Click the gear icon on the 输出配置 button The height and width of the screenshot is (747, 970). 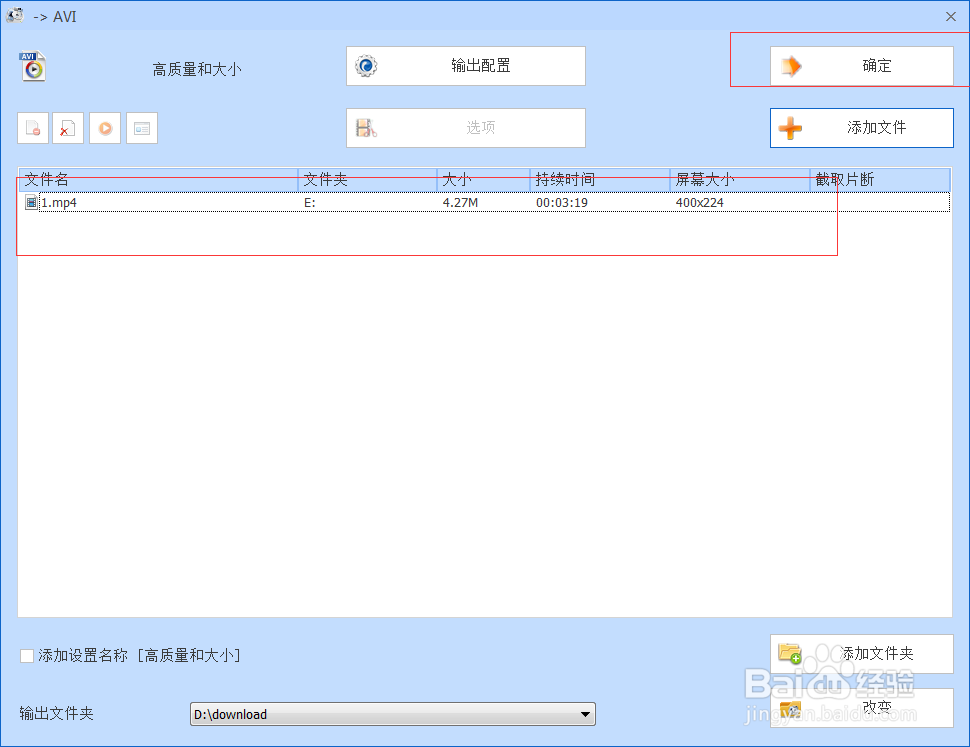pyautogui.click(x=366, y=66)
